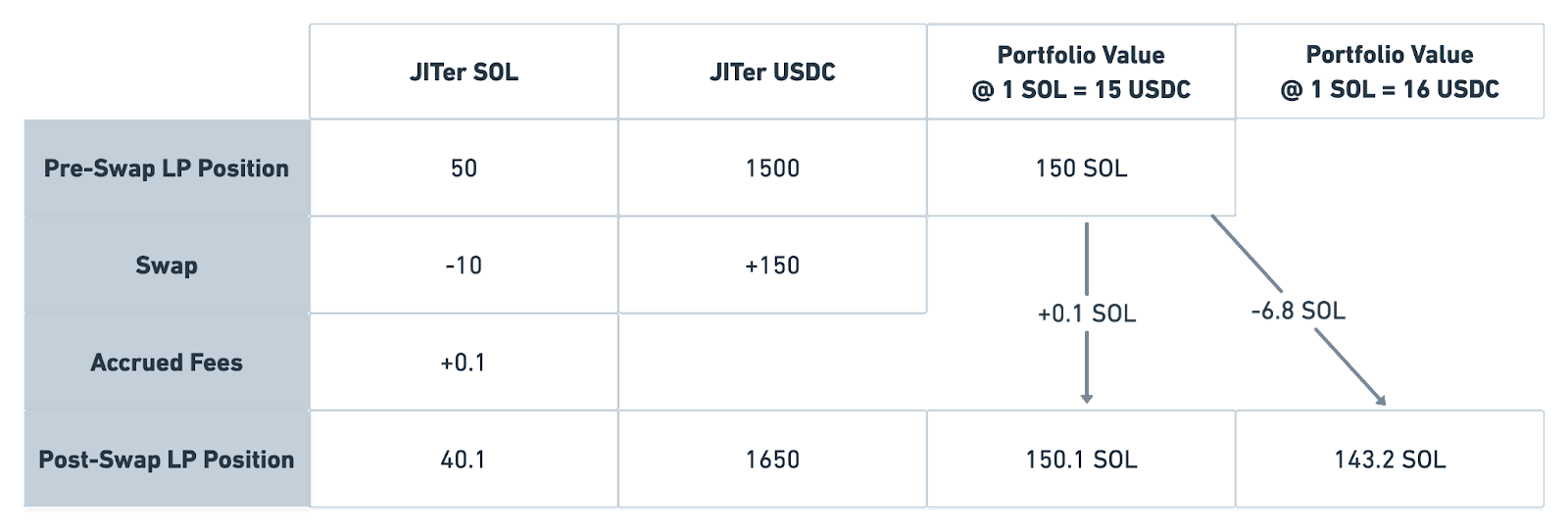Viewport: 1568px width, 531px height.
Task: Select the Post-Swap LP Position row label
Action: point(167,459)
